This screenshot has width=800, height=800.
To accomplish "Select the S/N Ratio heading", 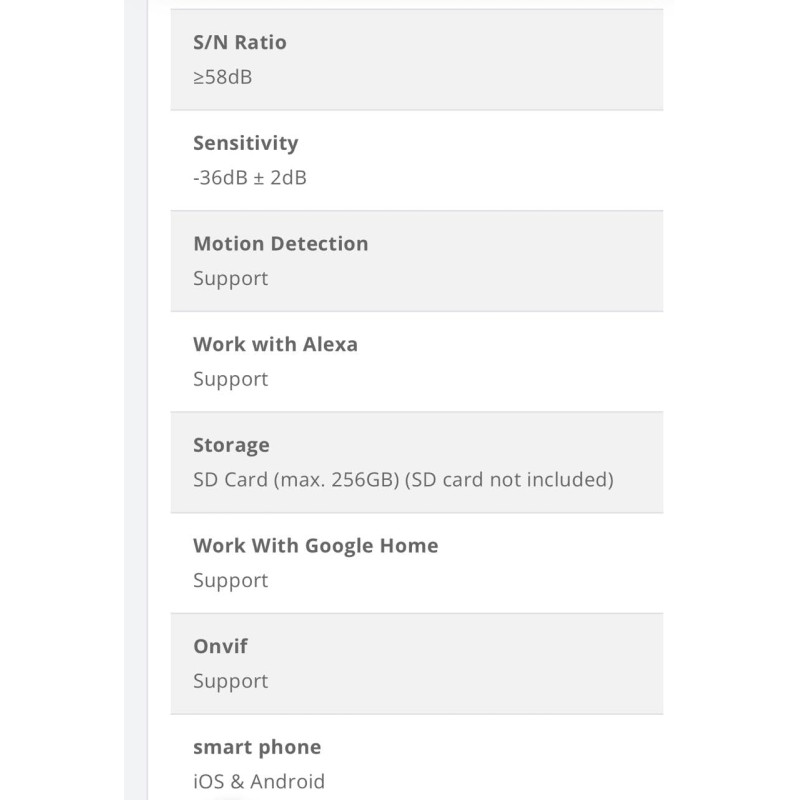I will [240, 42].
